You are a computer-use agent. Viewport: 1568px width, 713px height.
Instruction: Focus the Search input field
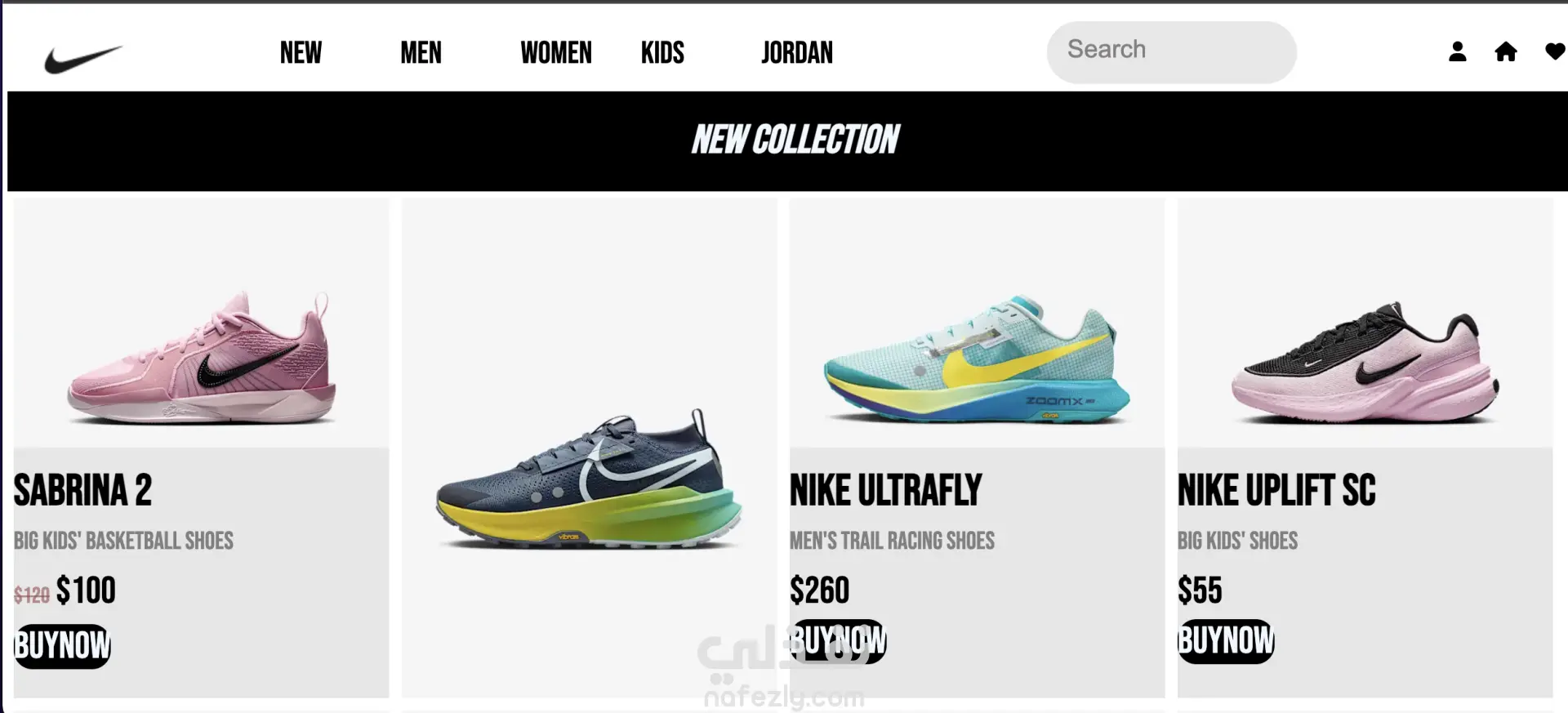(x=1171, y=52)
